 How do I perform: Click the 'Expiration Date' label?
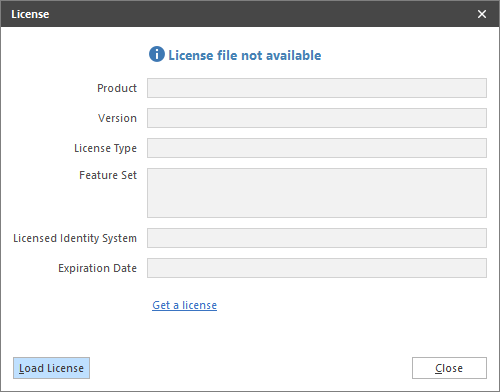(x=97, y=268)
